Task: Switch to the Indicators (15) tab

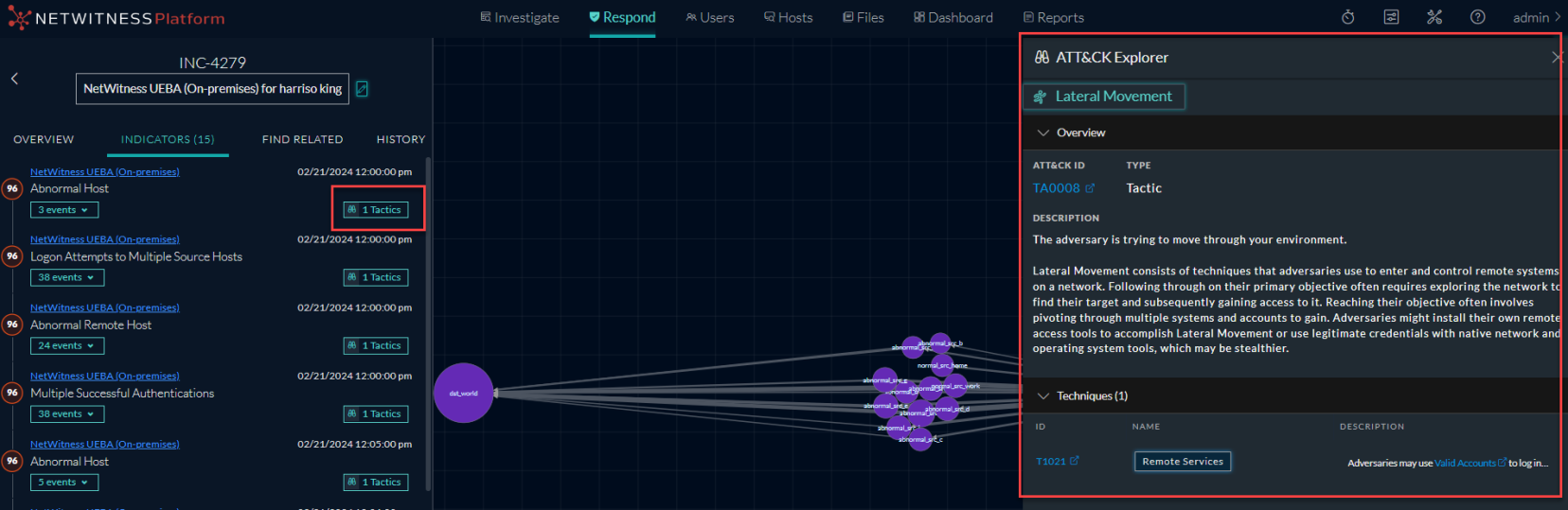Action: pos(168,139)
